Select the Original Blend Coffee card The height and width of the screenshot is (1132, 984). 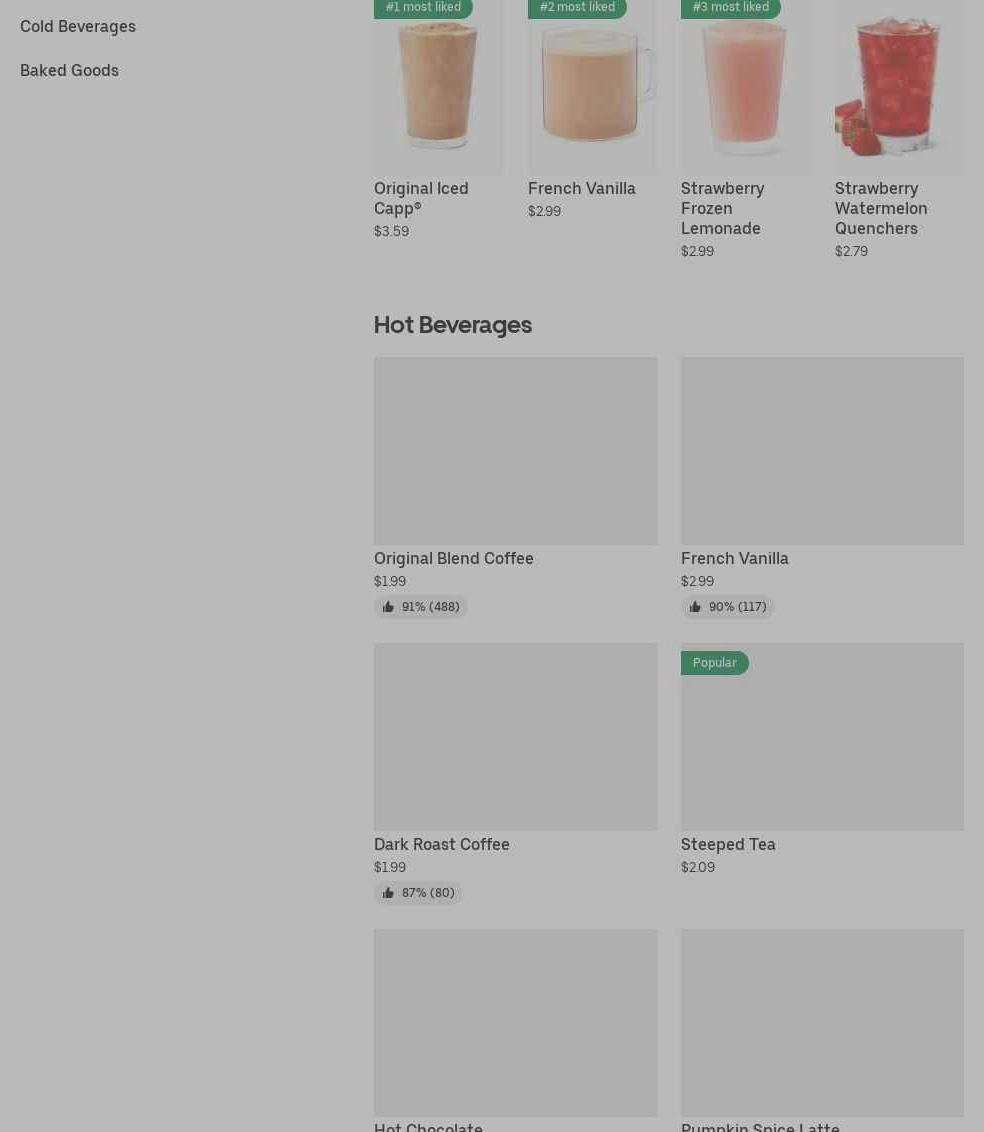515,487
